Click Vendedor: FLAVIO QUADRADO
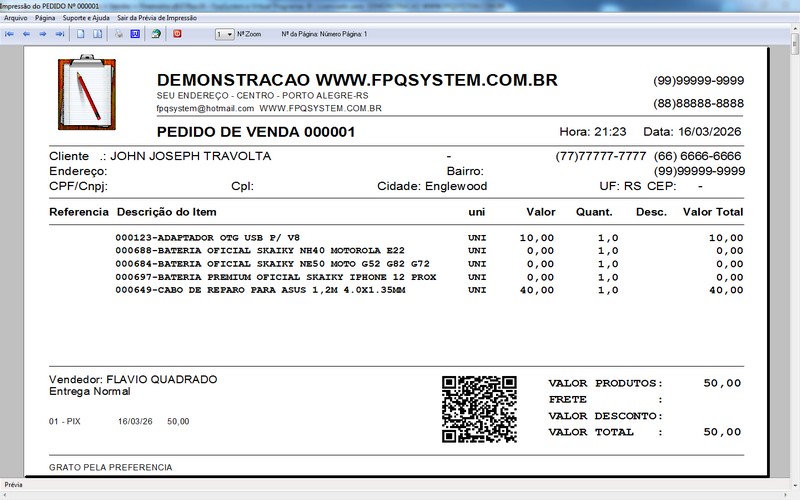Screen dimensions: 800x500 133,379
